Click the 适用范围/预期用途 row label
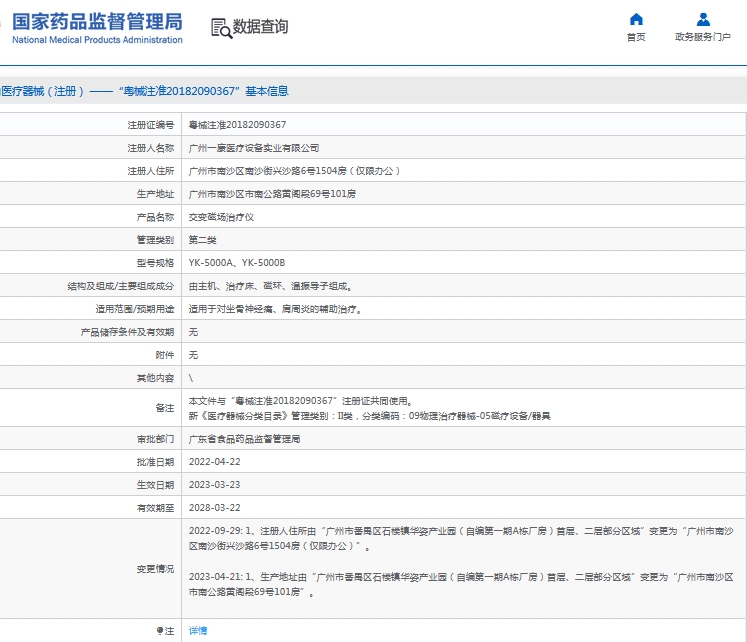 [135, 309]
